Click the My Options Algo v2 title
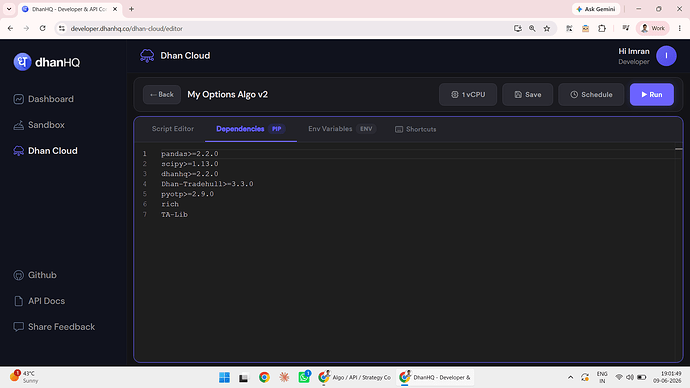 pos(228,95)
